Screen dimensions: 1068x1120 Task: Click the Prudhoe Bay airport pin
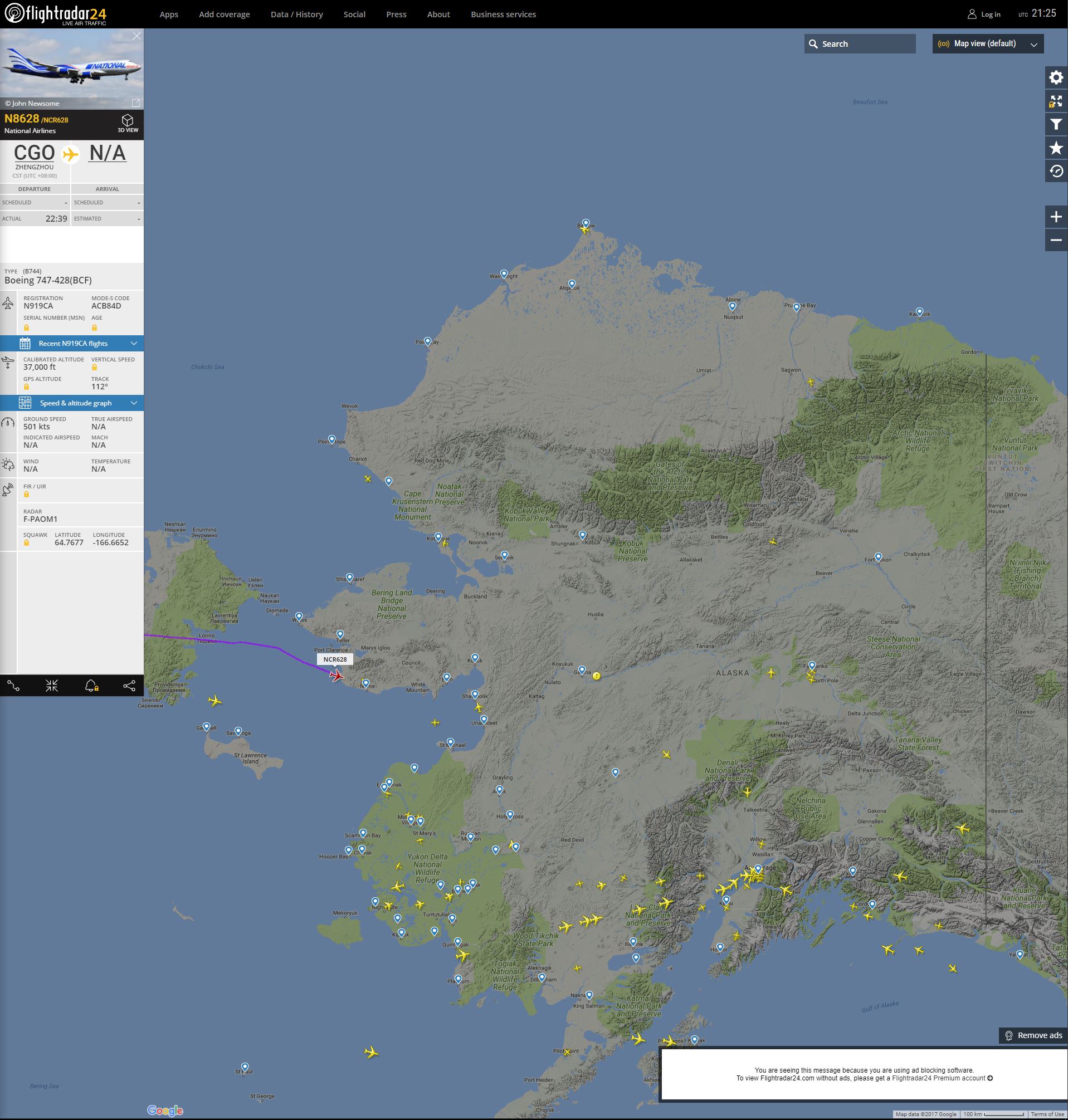tap(797, 307)
